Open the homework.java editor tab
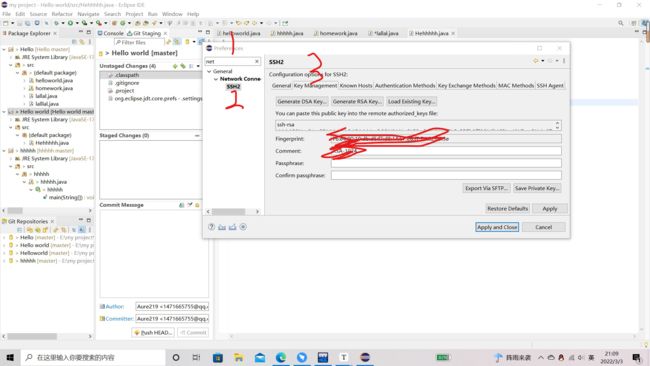Screen dimensions: 650x366 tap(336, 33)
